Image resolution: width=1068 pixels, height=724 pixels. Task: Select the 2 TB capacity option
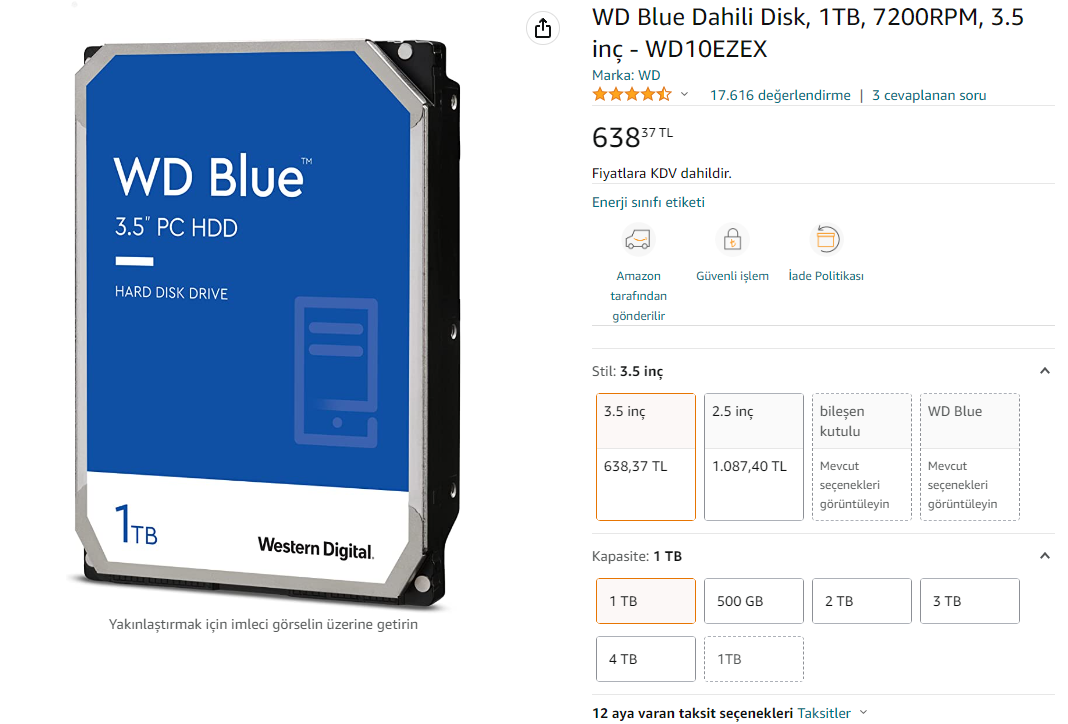(862, 601)
